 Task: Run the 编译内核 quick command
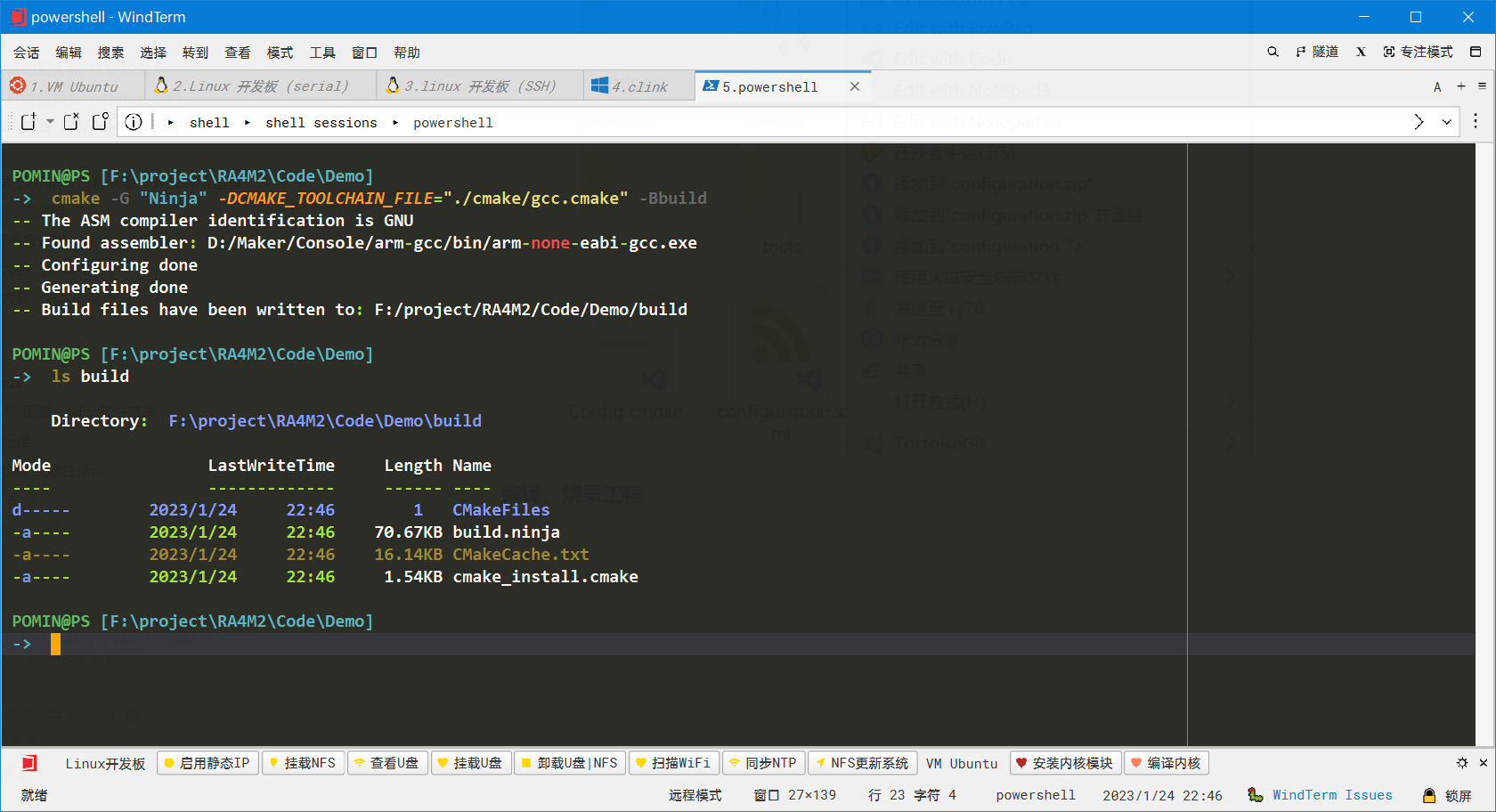coord(1167,763)
